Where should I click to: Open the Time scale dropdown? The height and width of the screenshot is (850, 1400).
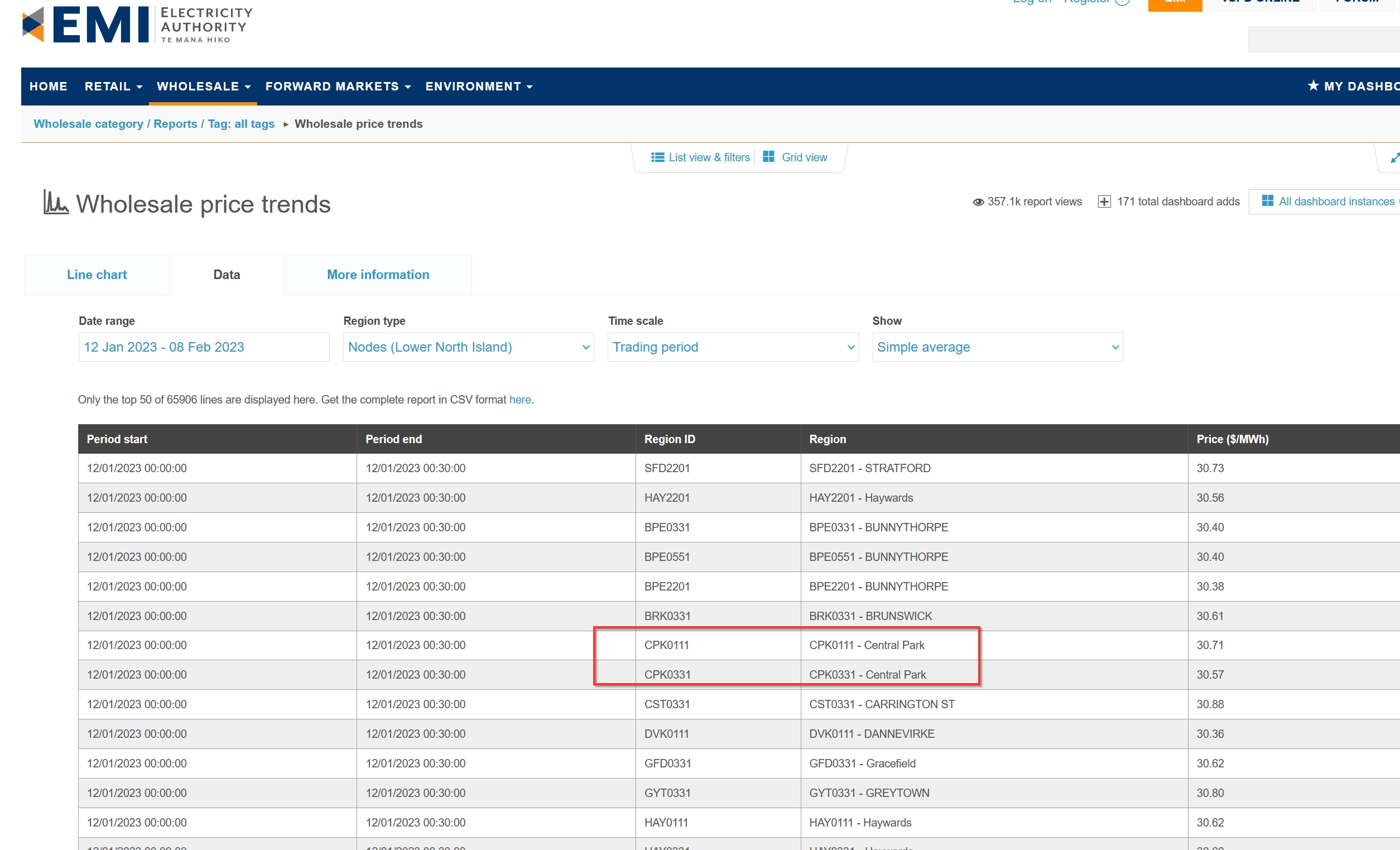pyautogui.click(x=733, y=347)
